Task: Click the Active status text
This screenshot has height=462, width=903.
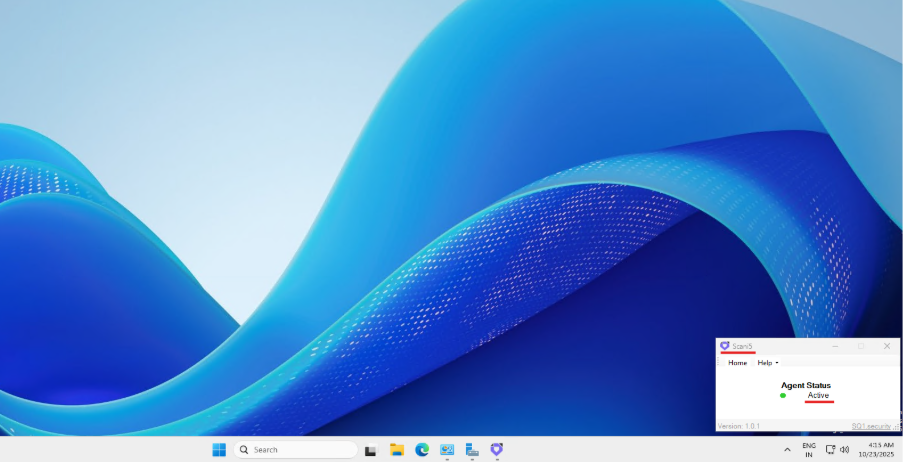Action: point(818,395)
